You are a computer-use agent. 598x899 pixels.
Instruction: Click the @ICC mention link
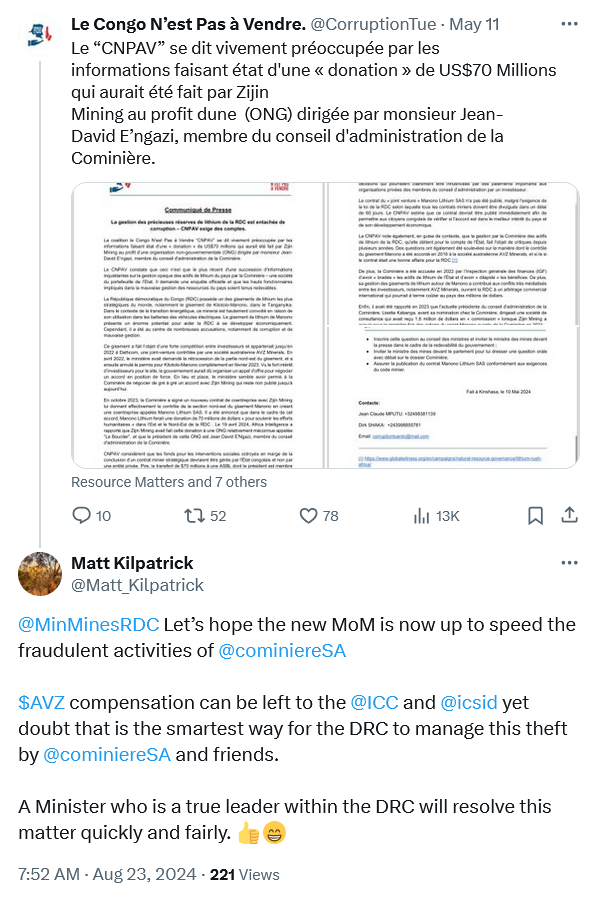pos(374,702)
